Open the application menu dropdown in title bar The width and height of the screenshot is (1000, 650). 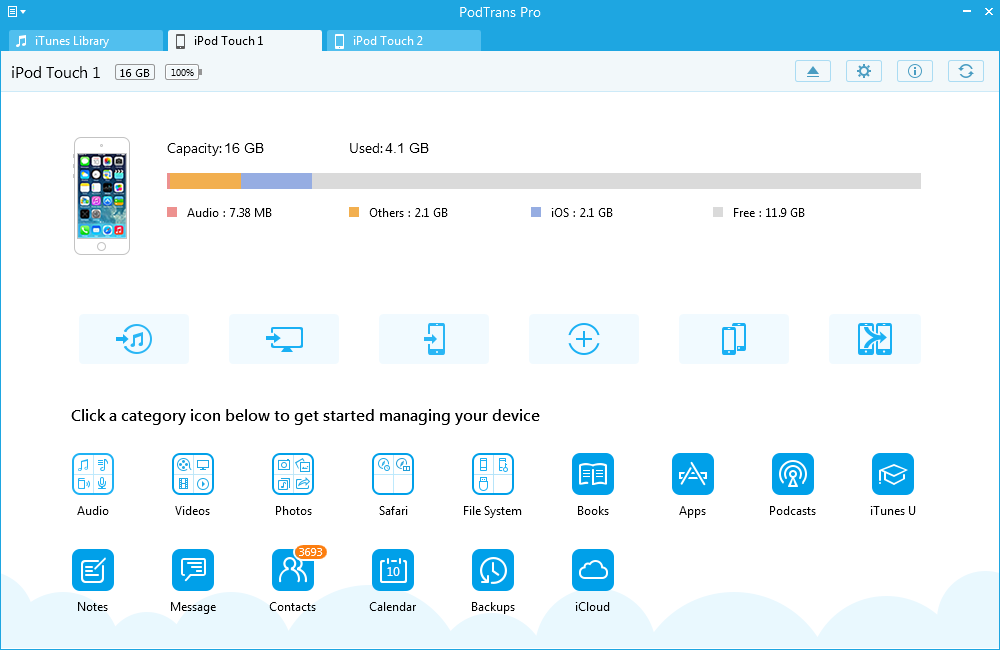click(16, 11)
